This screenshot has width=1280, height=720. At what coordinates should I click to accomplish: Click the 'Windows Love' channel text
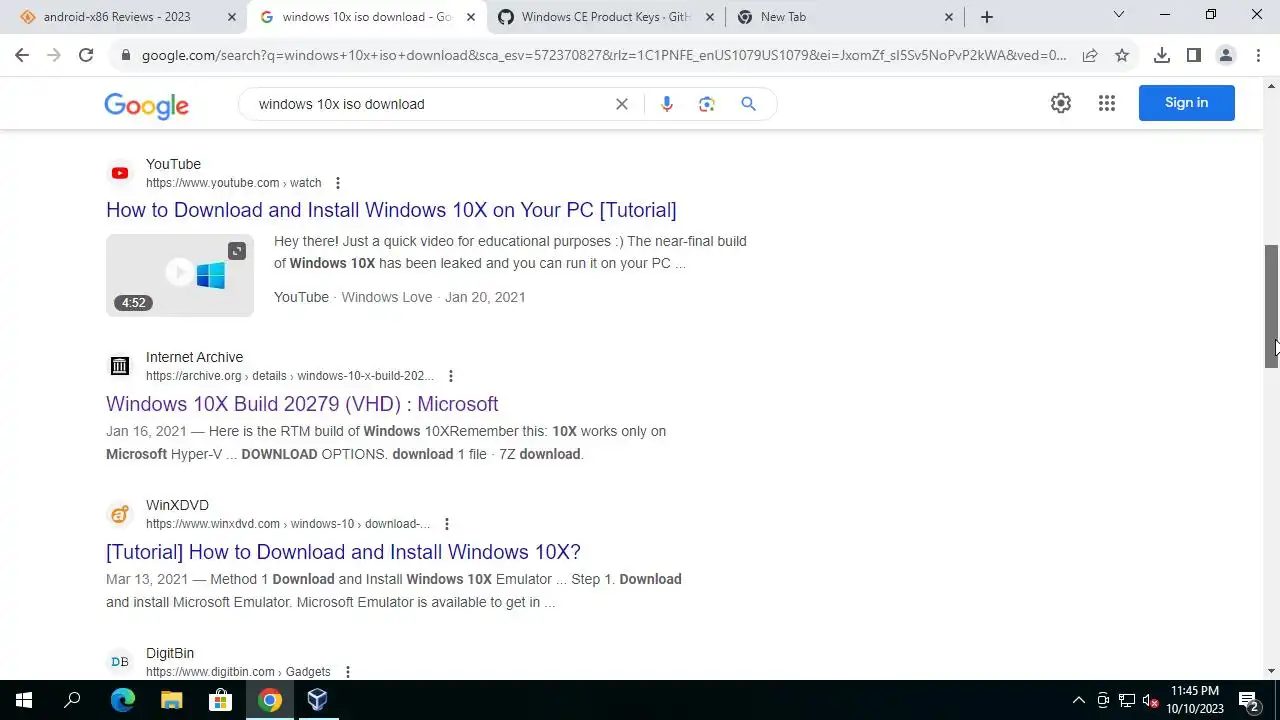pos(387,297)
